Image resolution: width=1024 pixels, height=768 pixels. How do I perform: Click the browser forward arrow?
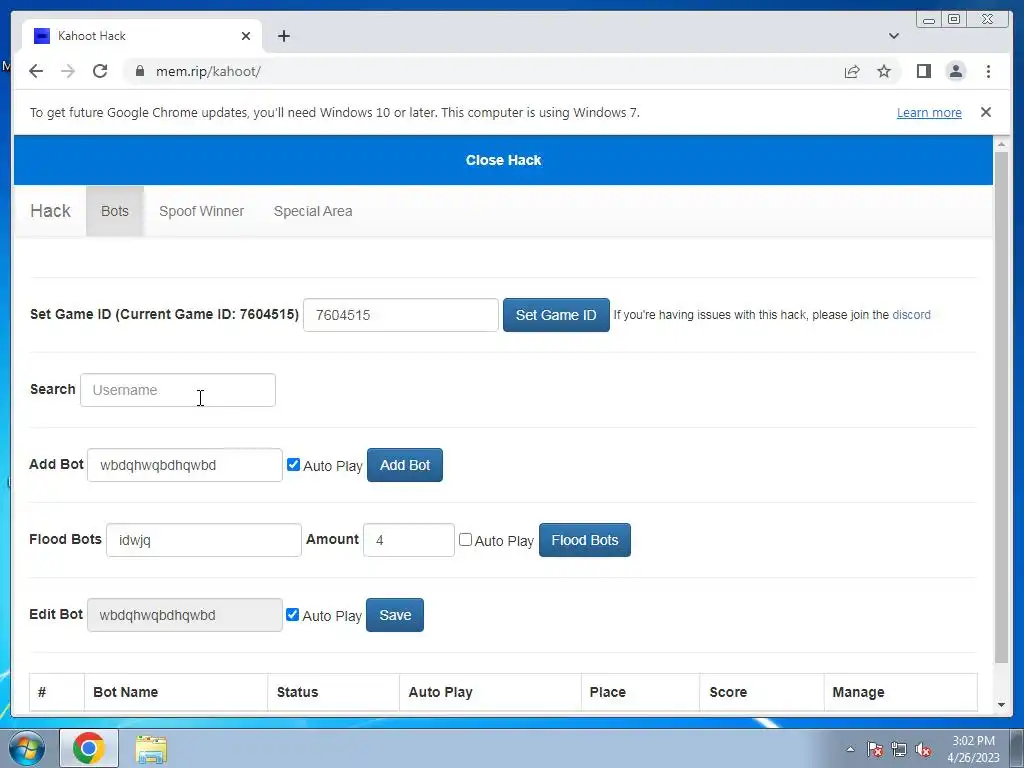click(68, 71)
